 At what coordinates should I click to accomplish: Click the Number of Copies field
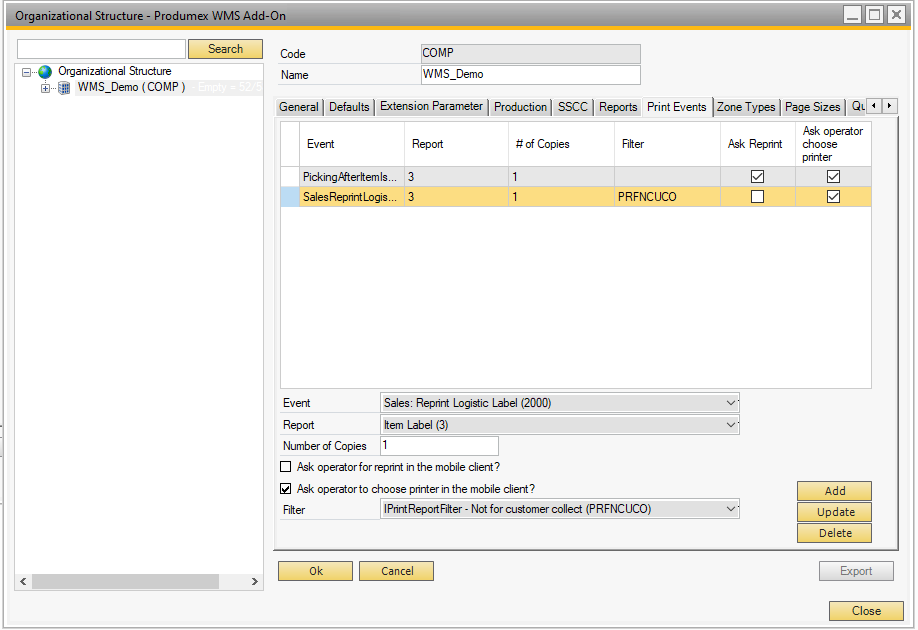pos(438,446)
